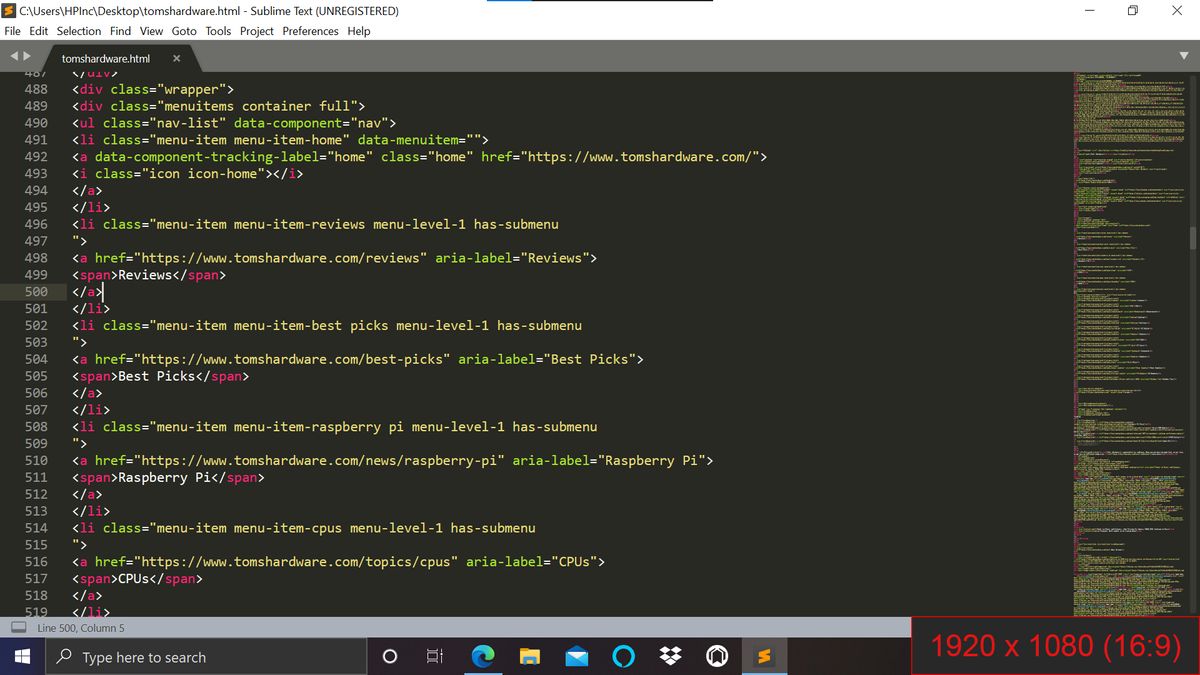Click the vertical scrollbar thumb
Image resolution: width=1200 pixels, height=675 pixels.
click(x=1192, y=236)
